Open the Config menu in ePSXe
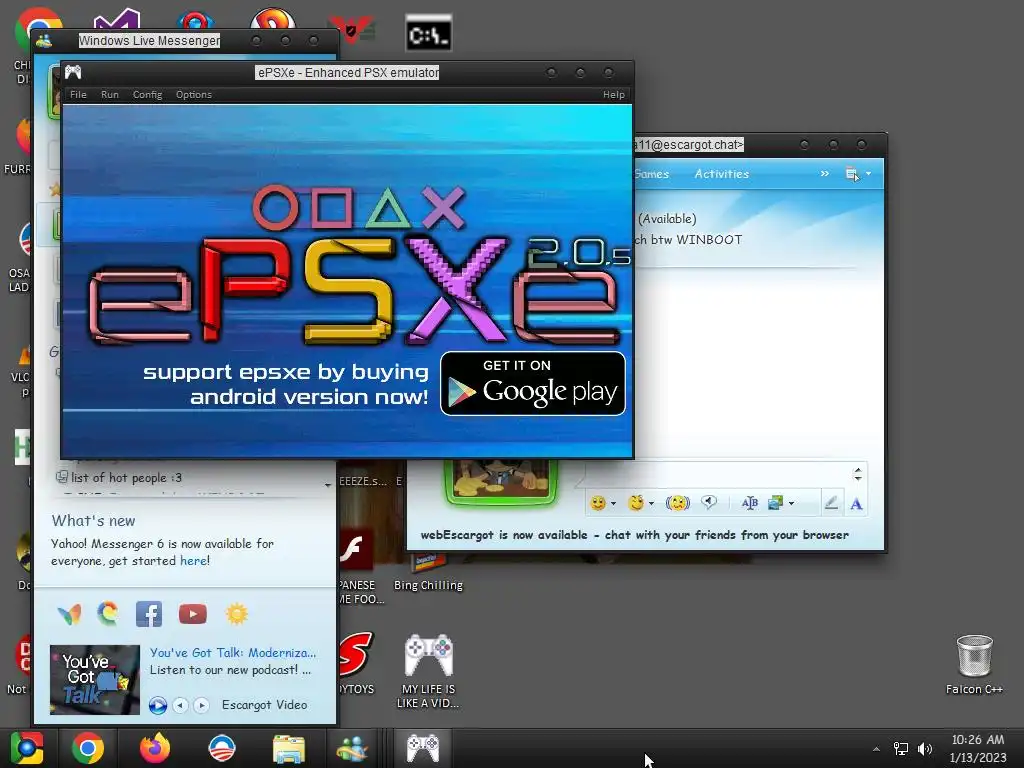Viewport: 1024px width, 768px height. tap(148, 95)
